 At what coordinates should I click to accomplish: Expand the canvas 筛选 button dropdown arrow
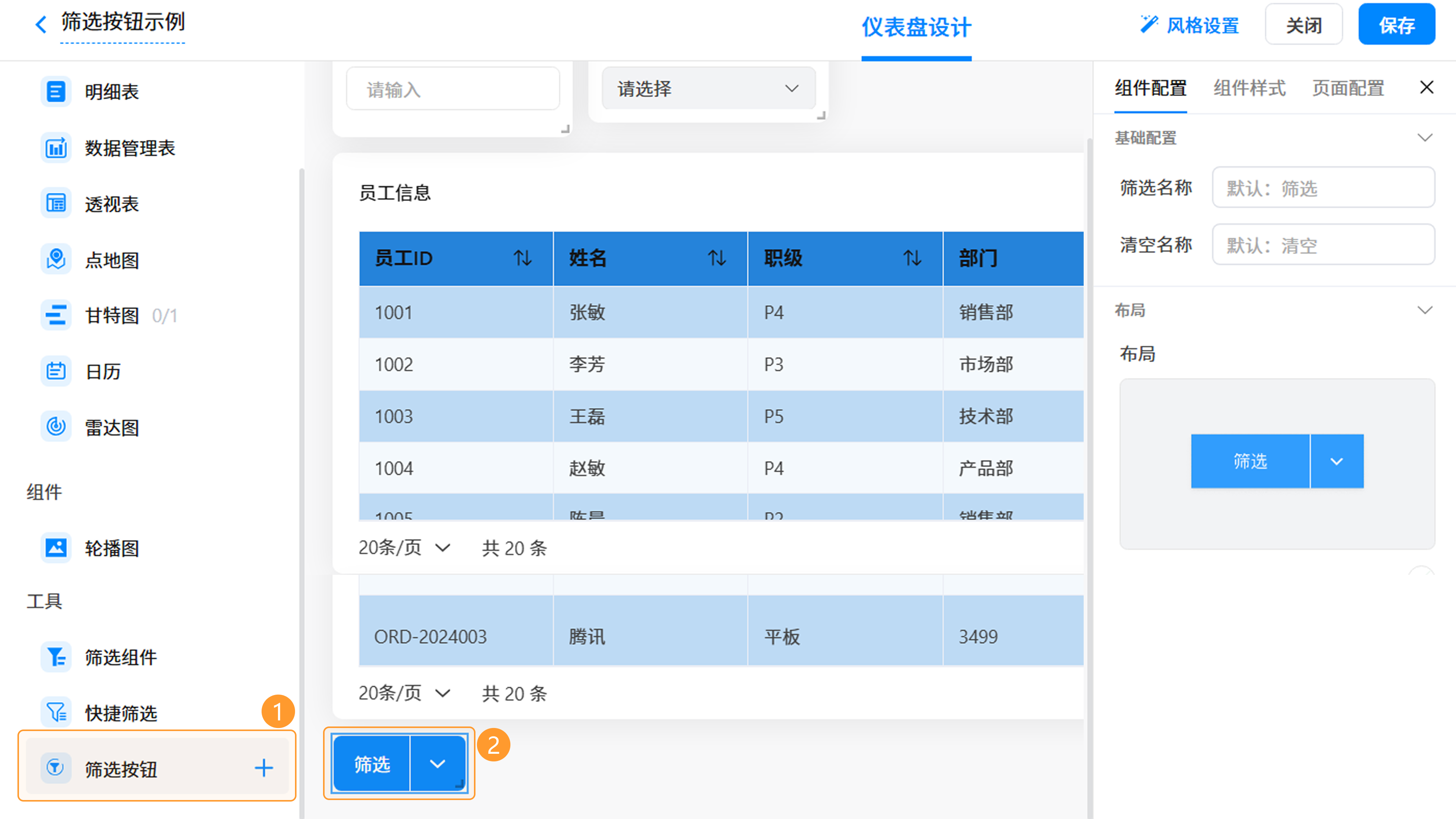(438, 764)
